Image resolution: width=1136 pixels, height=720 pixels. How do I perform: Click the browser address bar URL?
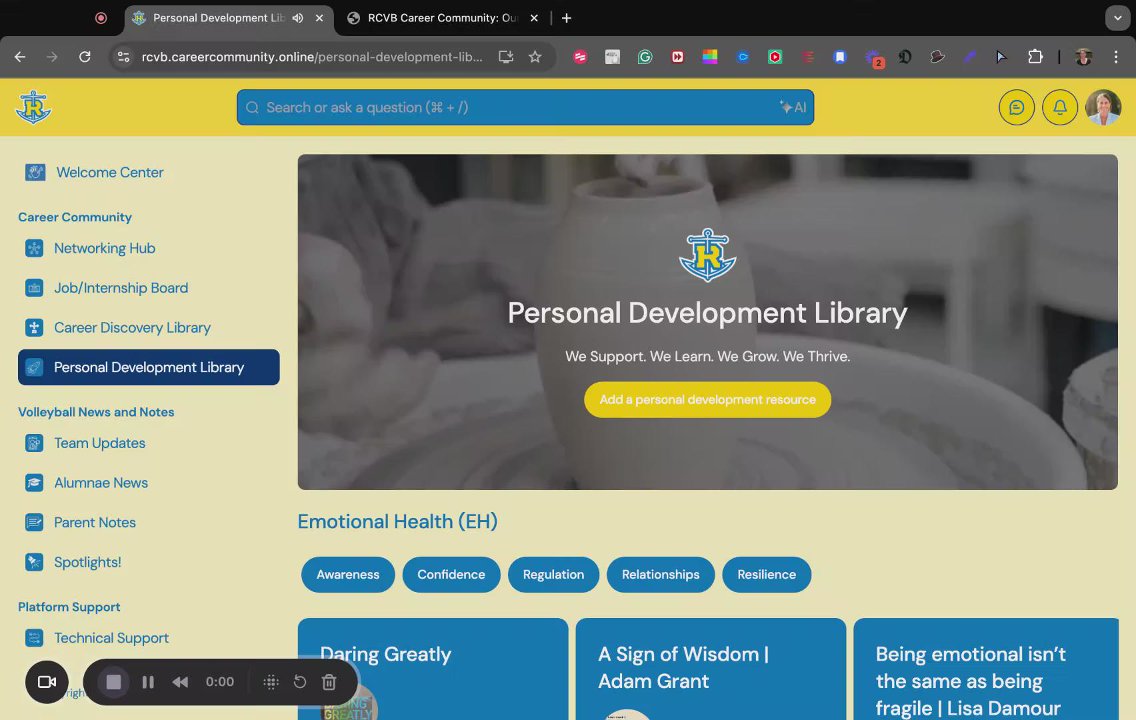pos(312,56)
